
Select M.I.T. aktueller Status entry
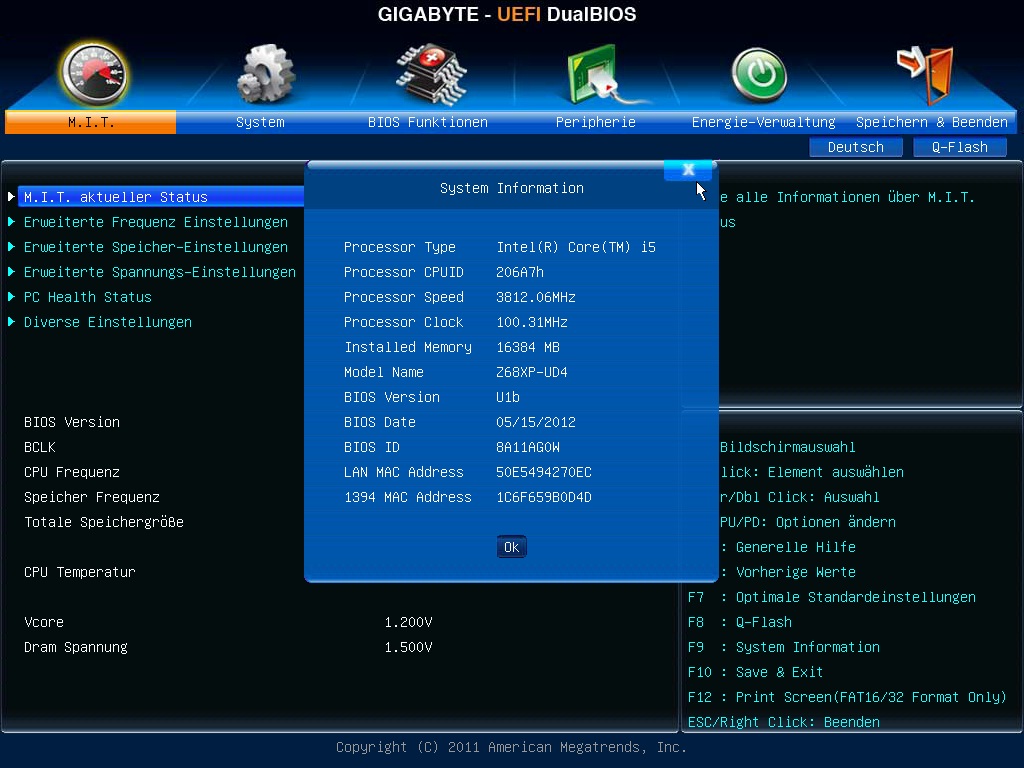tap(161, 197)
